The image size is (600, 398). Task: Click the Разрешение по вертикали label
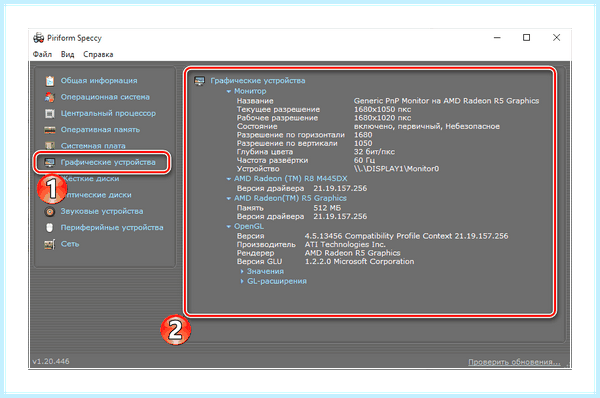(x=287, y=144)
